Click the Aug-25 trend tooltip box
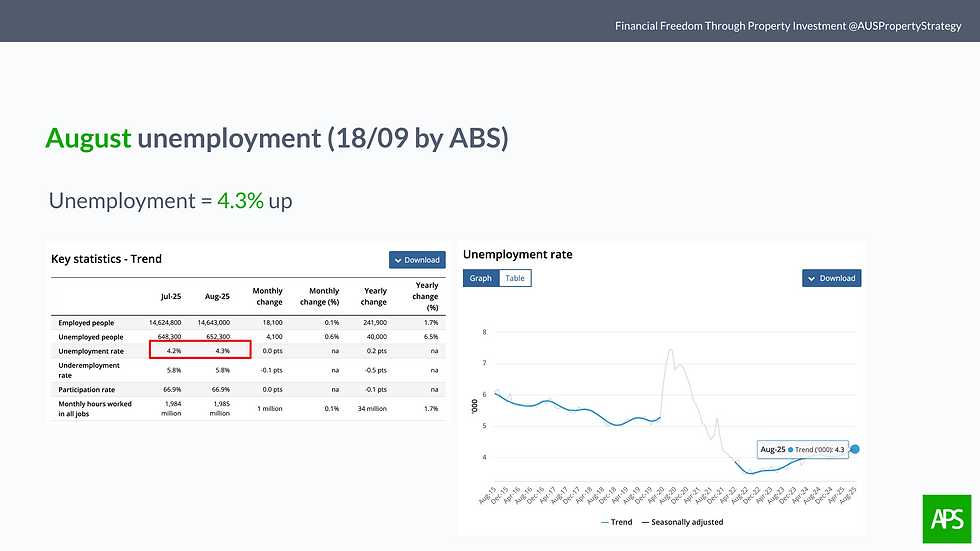 tap(803, 450)
